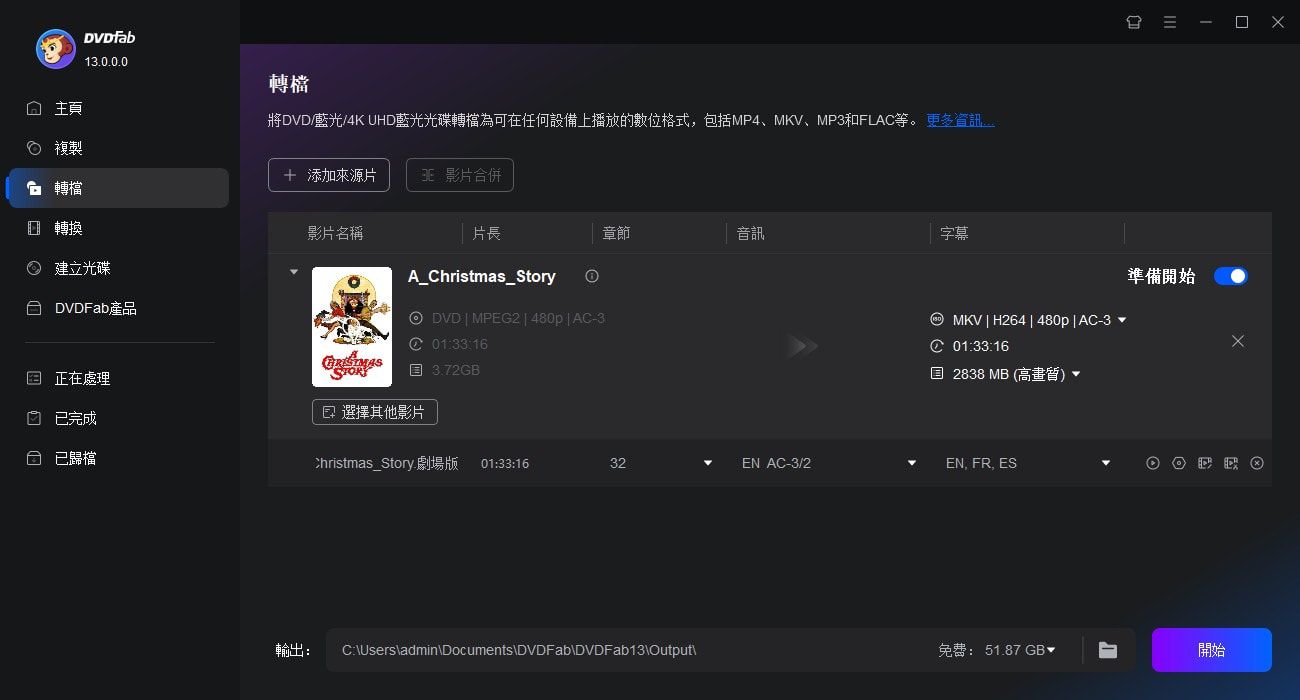Click the A_Christmas_Story title text
Screen dimensions: 1300x700
click(482, 276)
